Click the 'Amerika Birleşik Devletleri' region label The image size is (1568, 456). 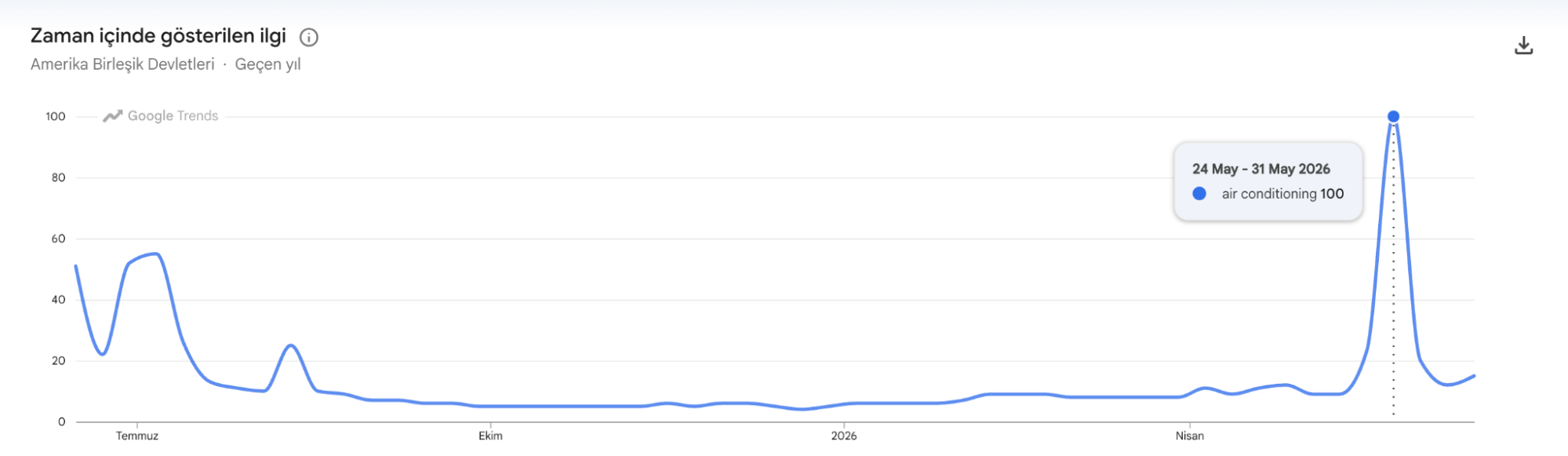point(122,64)
